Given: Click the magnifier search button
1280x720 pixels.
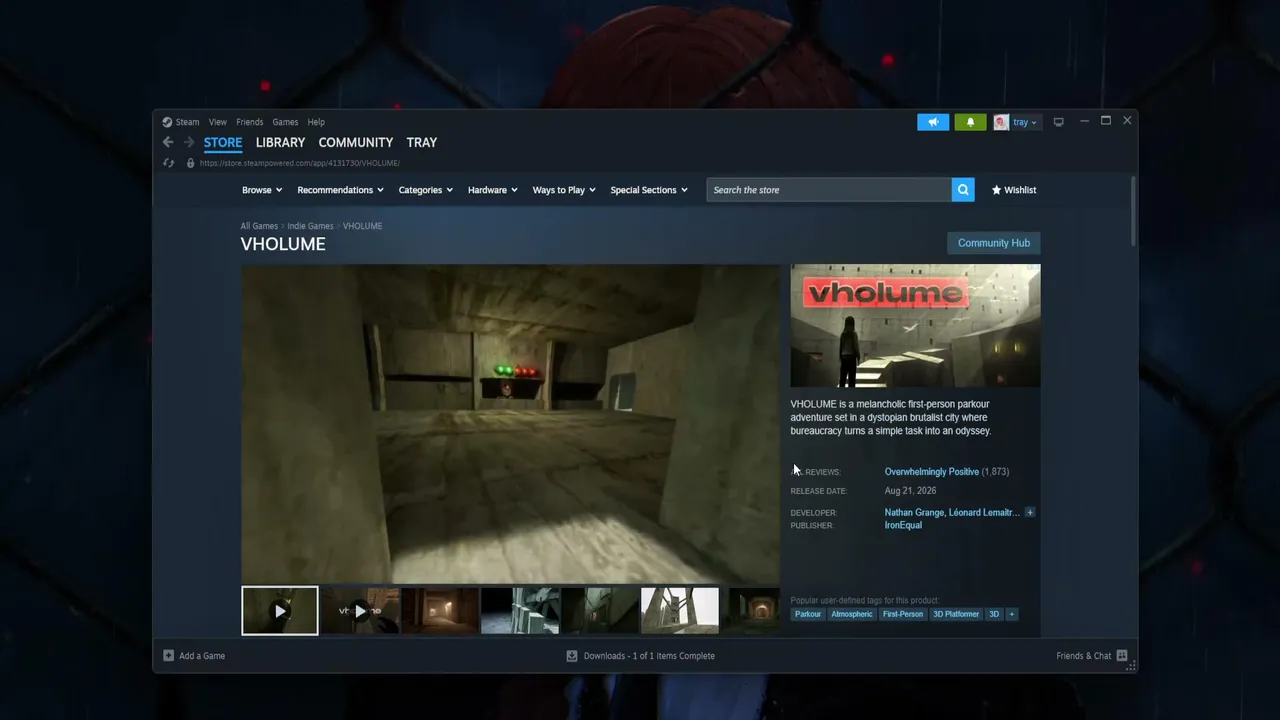Looking at the screenshot, I should tap(963, 190).
